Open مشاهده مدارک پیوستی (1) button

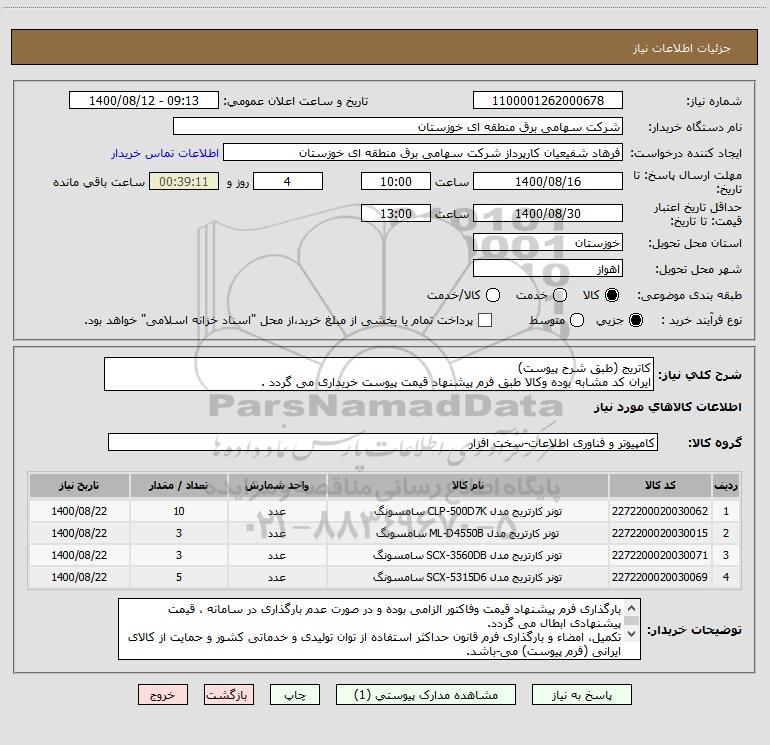426,695
